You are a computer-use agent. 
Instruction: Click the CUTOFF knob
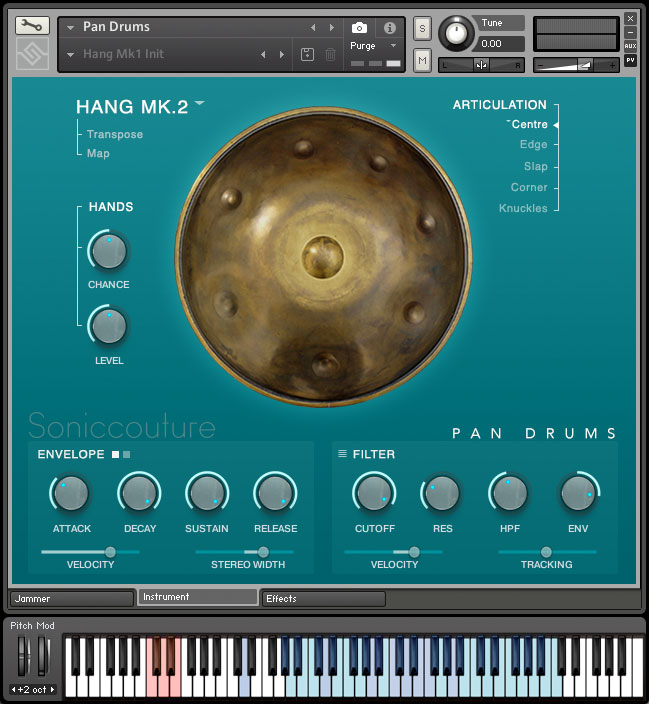click(x=374, y=493)
